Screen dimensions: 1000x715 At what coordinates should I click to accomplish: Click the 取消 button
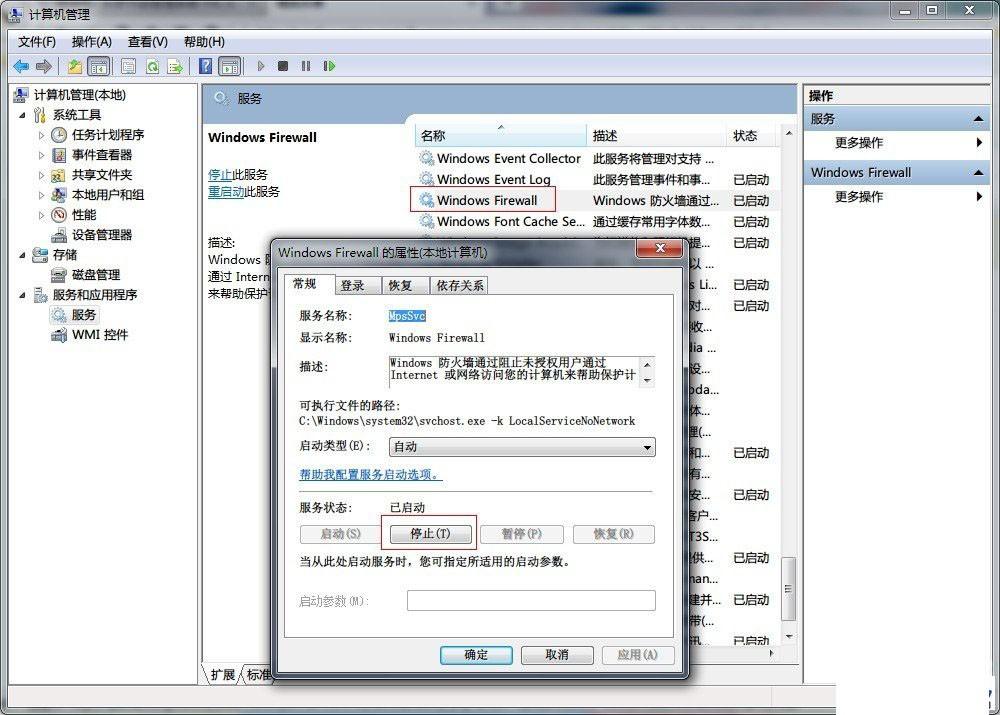tap(557, 654)
